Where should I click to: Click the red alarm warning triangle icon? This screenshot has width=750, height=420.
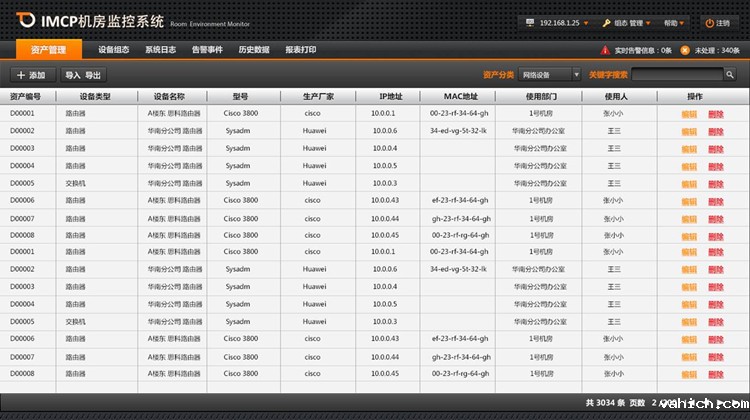click(x=605, y=49)
